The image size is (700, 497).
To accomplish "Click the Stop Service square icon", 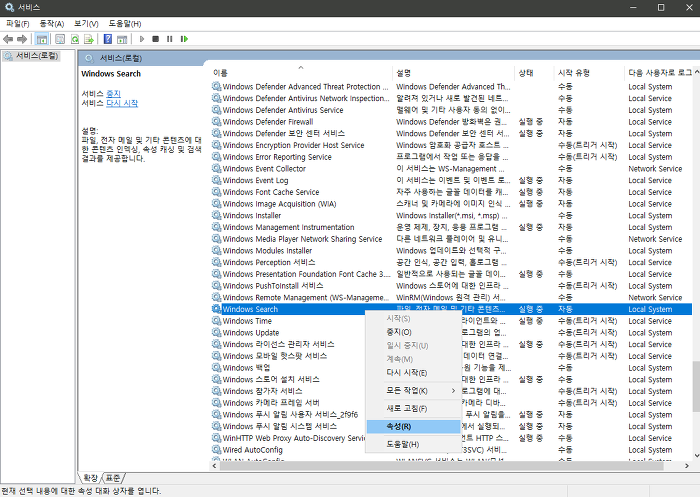I will (155, 39).
